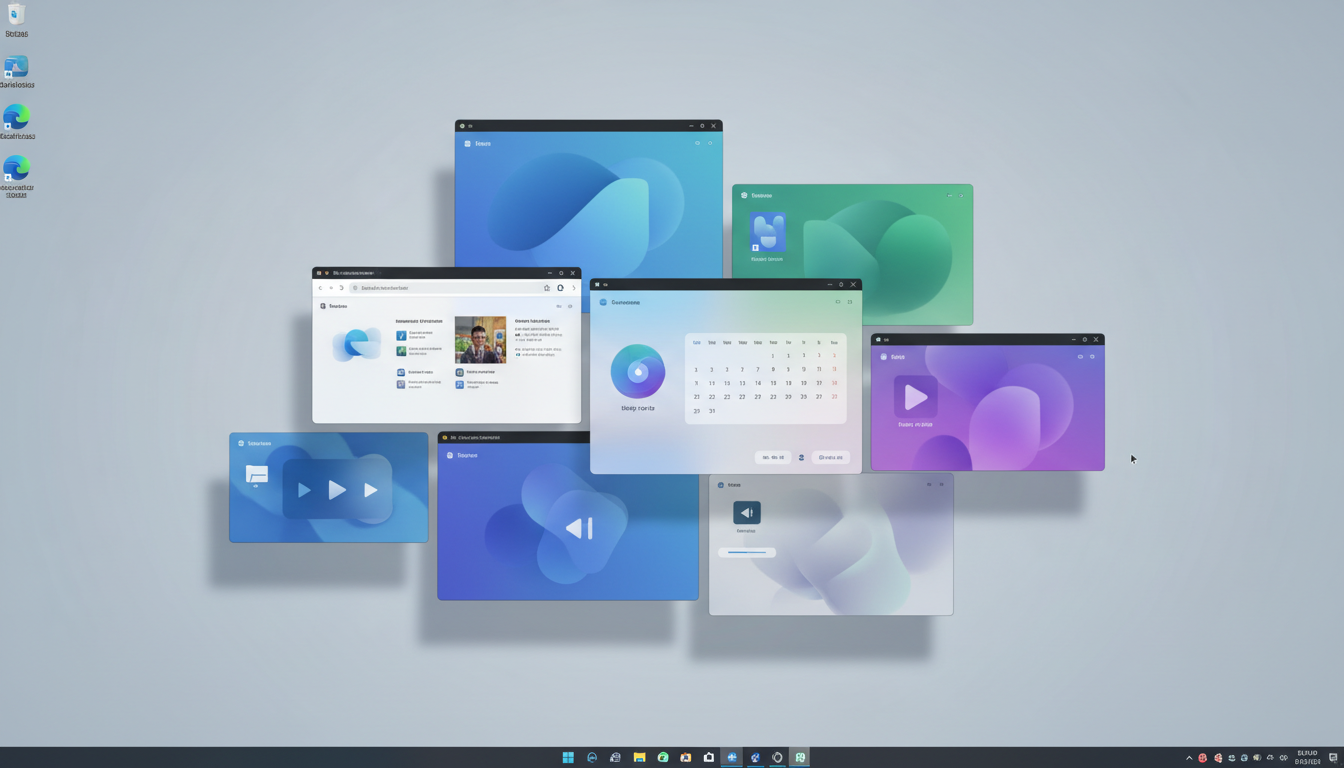
Task: Toggle the sync icon between the two calendar buttons
Action: (x=802, y=458)
